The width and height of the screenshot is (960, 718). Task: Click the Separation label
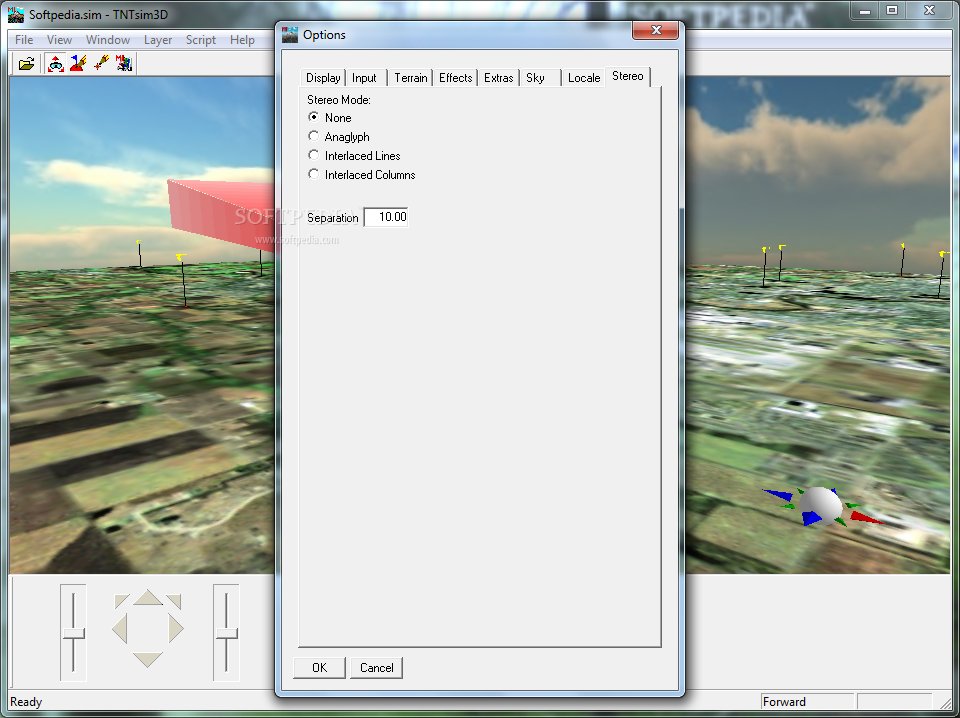332,217
